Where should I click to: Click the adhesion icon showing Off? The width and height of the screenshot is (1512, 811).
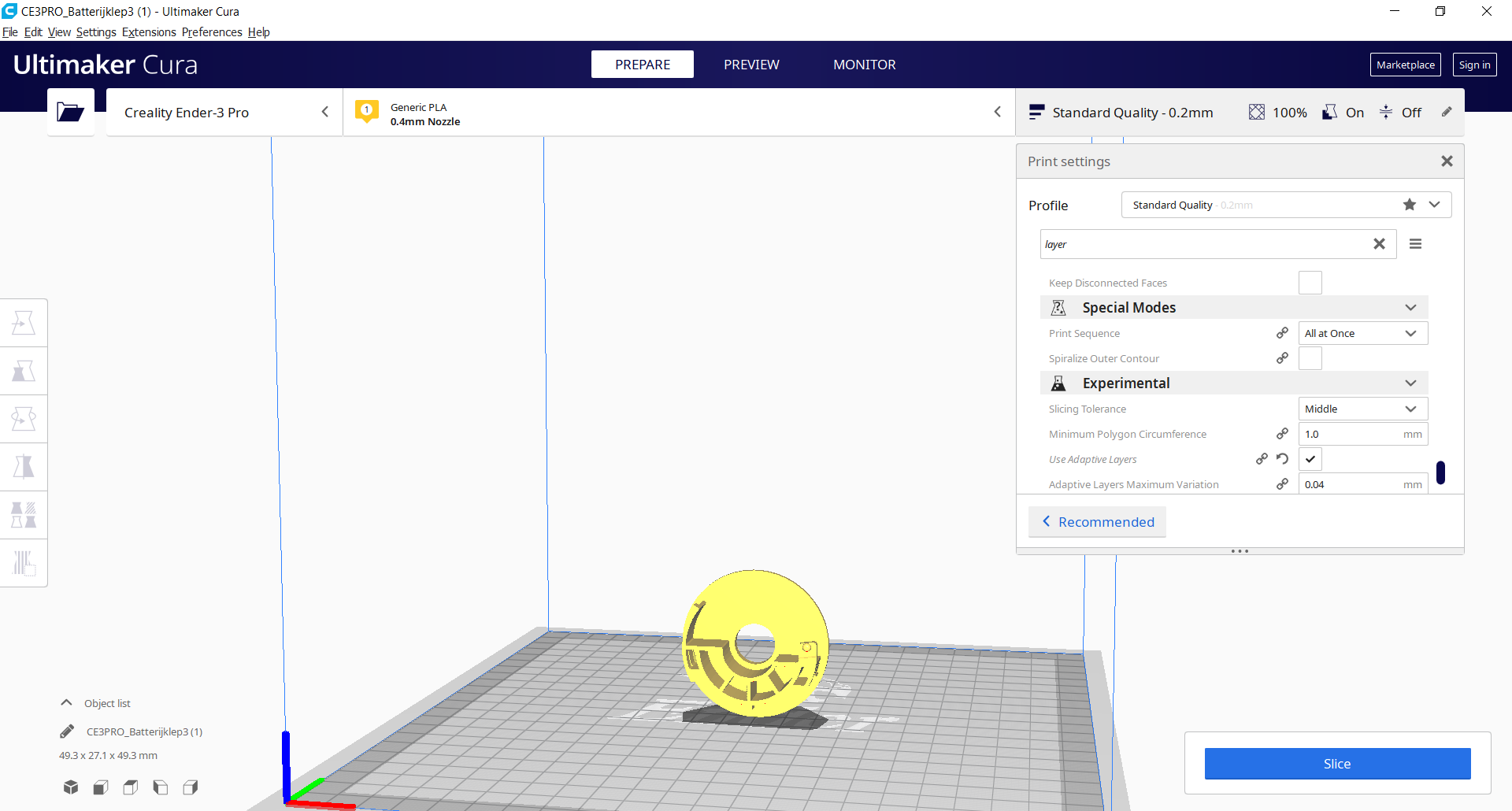click(x=1386, y=113)
